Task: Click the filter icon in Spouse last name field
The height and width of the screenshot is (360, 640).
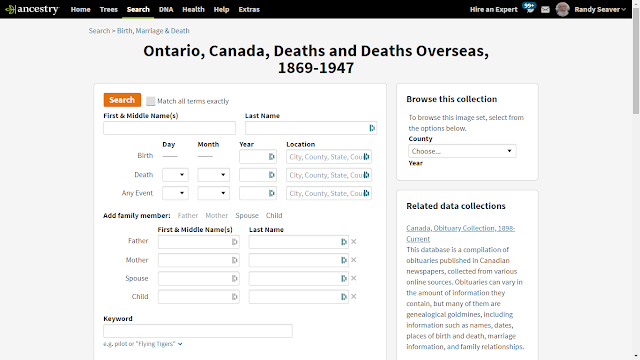Action: click(344, 278)
